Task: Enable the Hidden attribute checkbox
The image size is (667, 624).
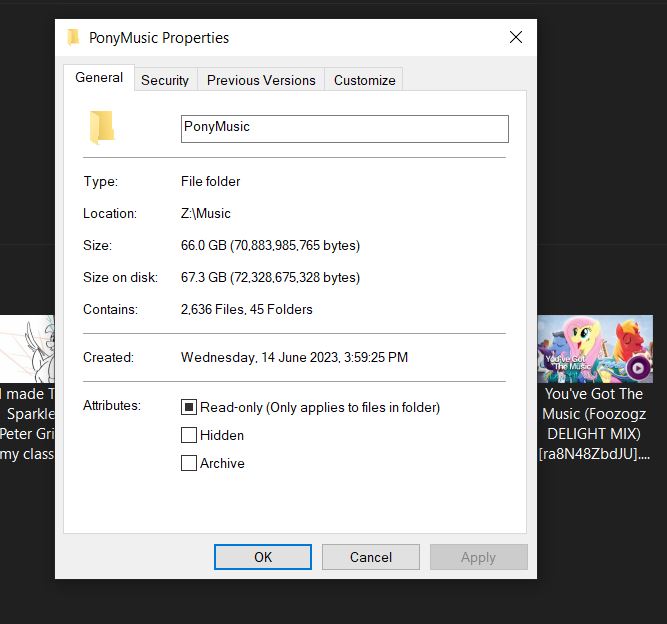Action: (x=188, y=435)
